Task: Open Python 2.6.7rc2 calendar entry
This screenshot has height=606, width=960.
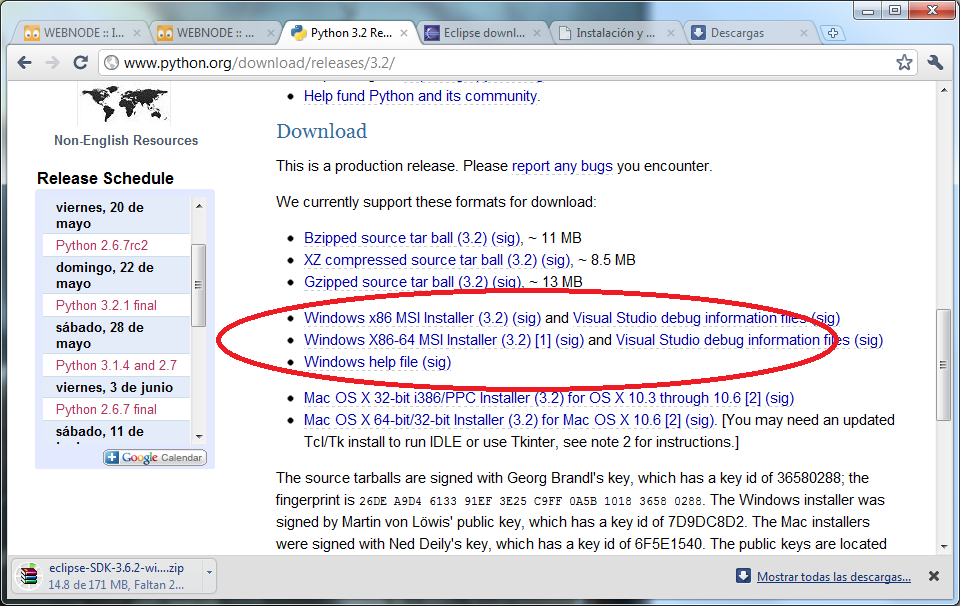Action: 102,245
